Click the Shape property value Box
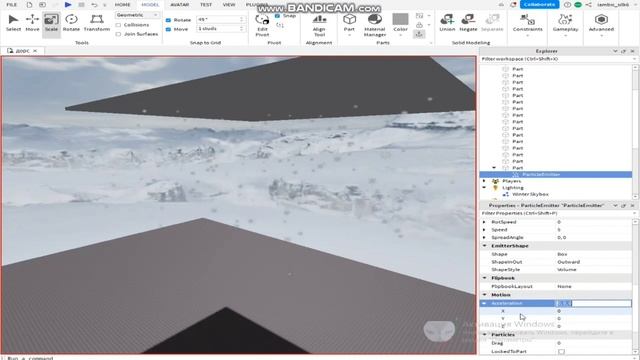Viewport: 640px width, 360px height. [x=562, y=254]
